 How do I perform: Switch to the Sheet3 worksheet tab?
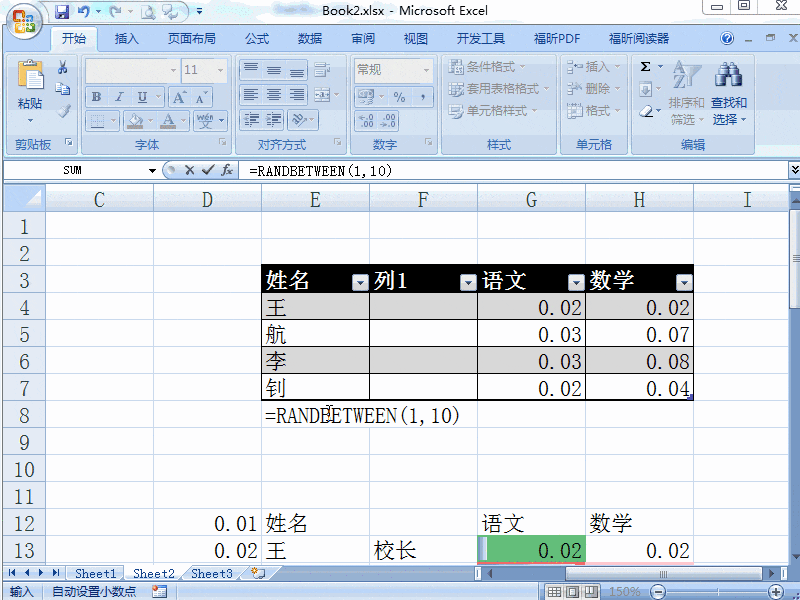211,574
